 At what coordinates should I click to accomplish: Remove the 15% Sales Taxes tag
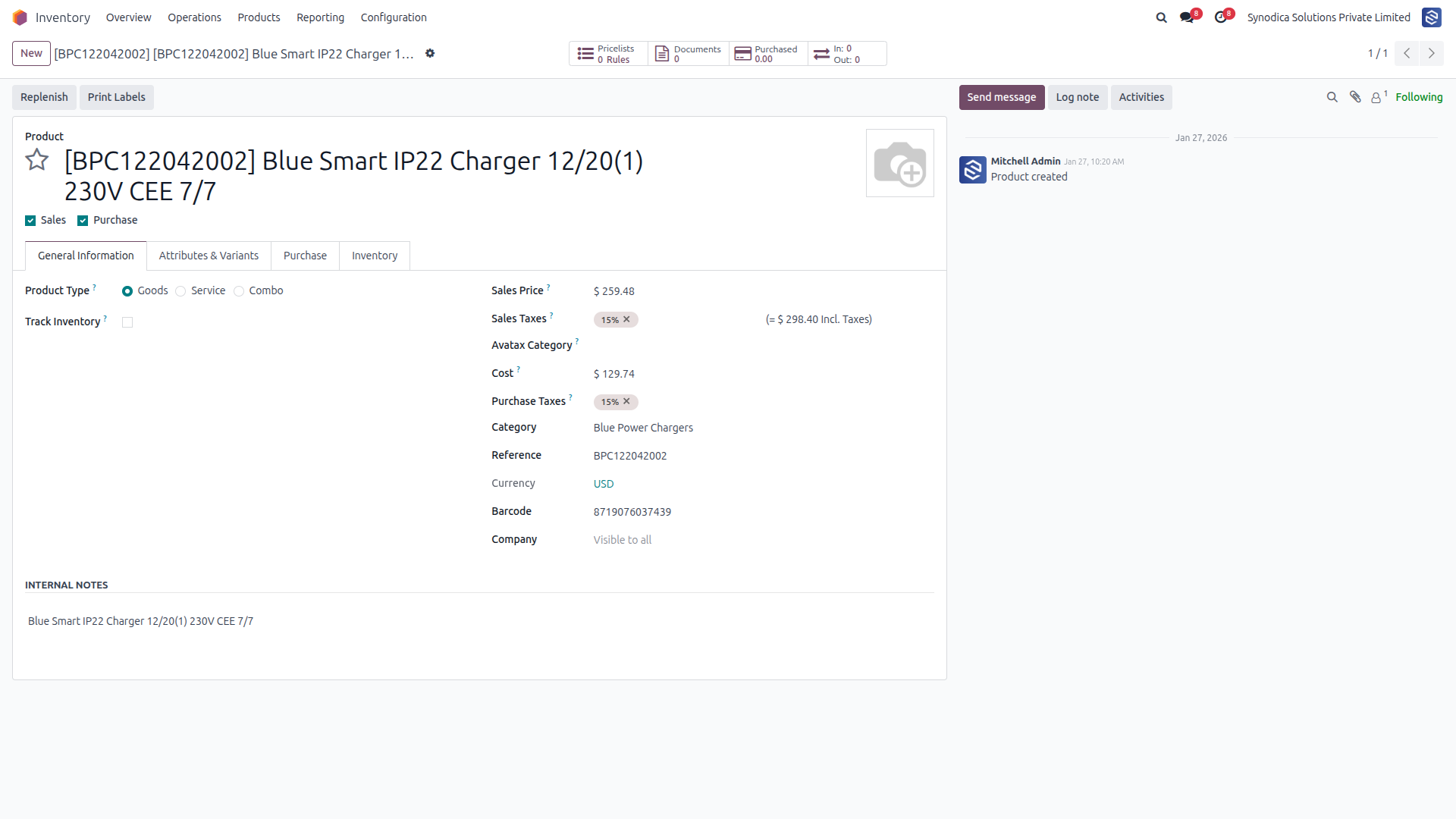pyautogui.click(x=626, y=319)
